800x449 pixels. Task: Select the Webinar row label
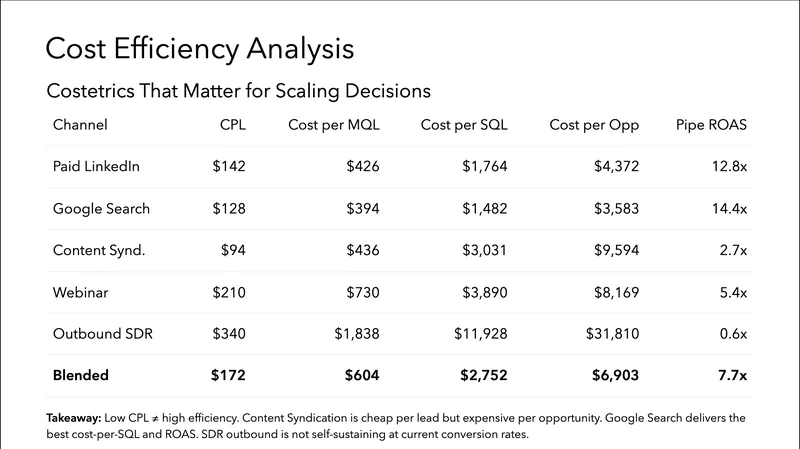81,293
